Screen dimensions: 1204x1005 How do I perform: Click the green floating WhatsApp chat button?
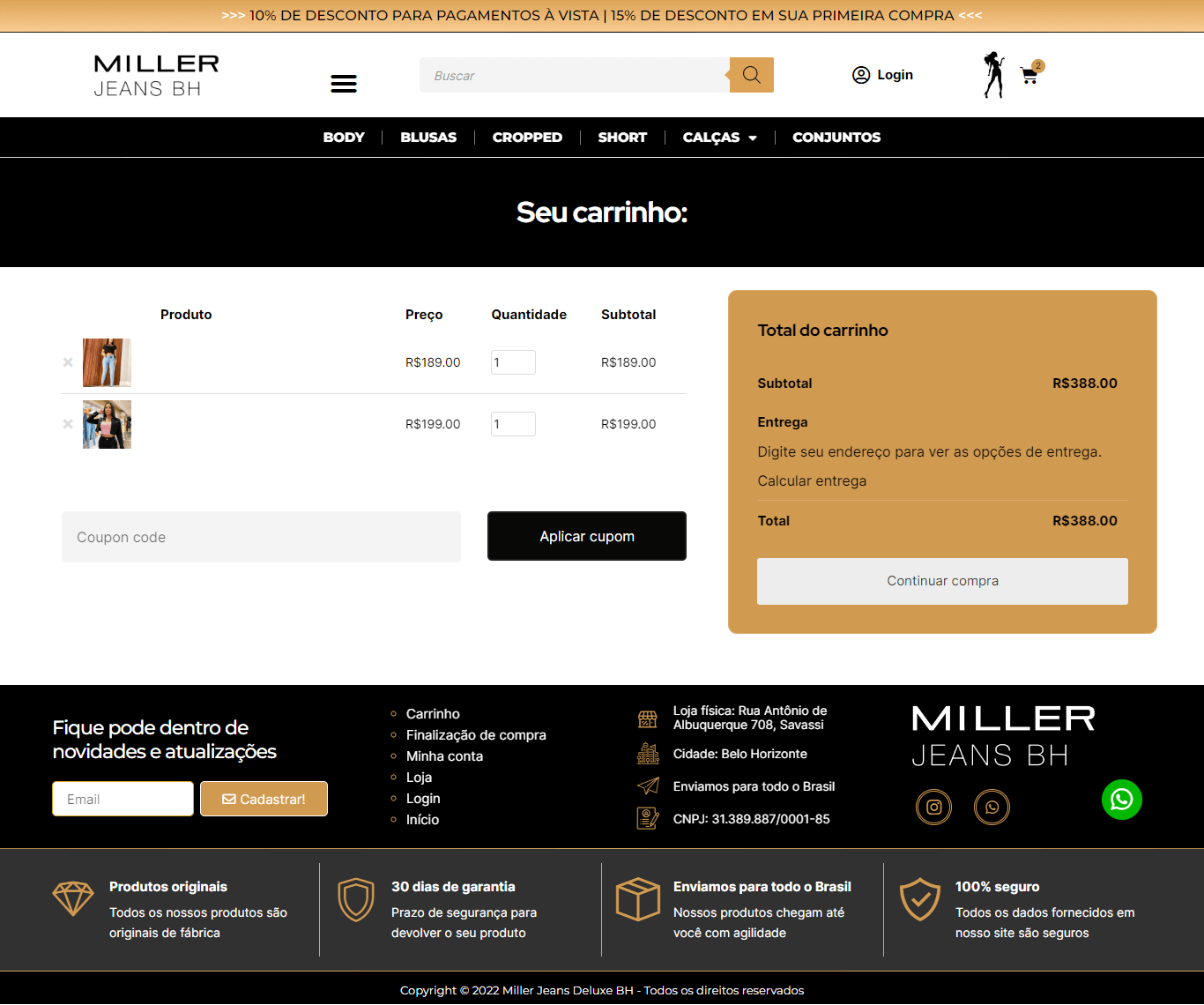[x=1122, y=800]
